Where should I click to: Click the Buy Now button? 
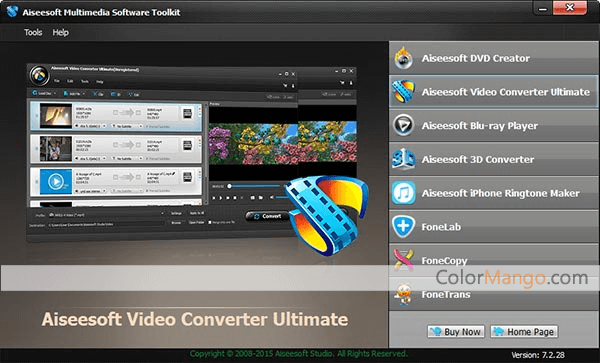456,332
